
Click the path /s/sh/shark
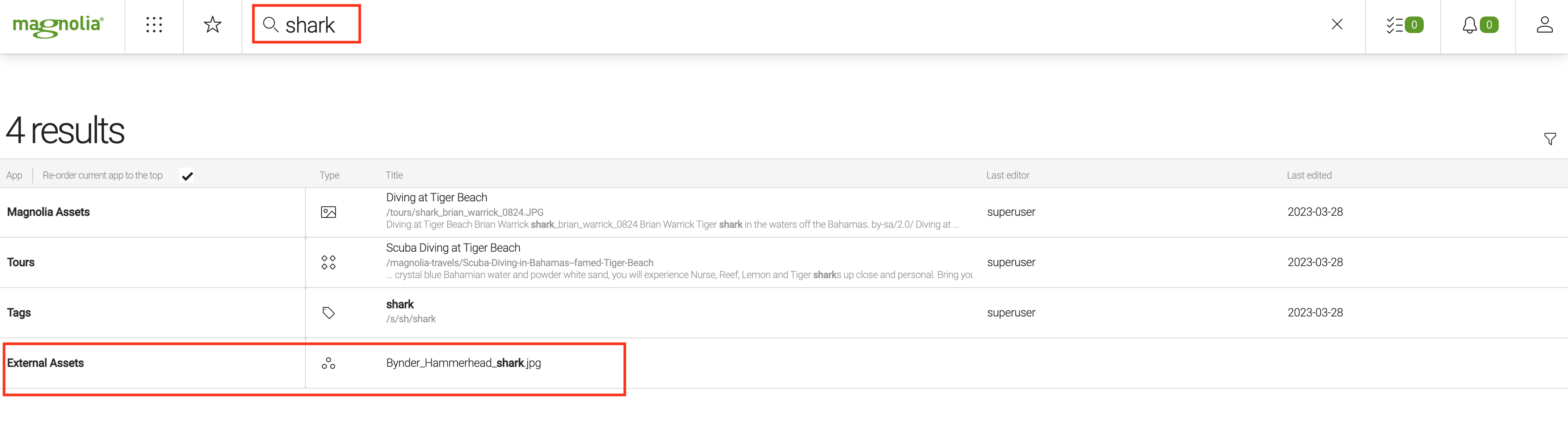tap(411, 319)
